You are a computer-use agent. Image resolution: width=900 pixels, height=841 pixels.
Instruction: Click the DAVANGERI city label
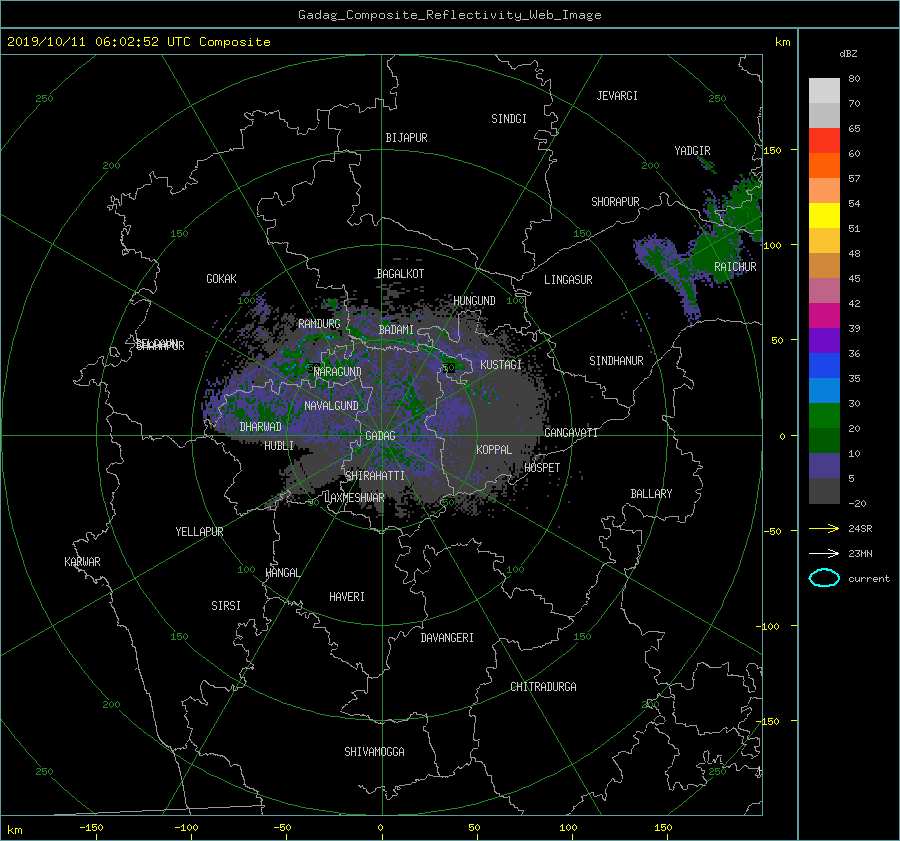point(447,638)
